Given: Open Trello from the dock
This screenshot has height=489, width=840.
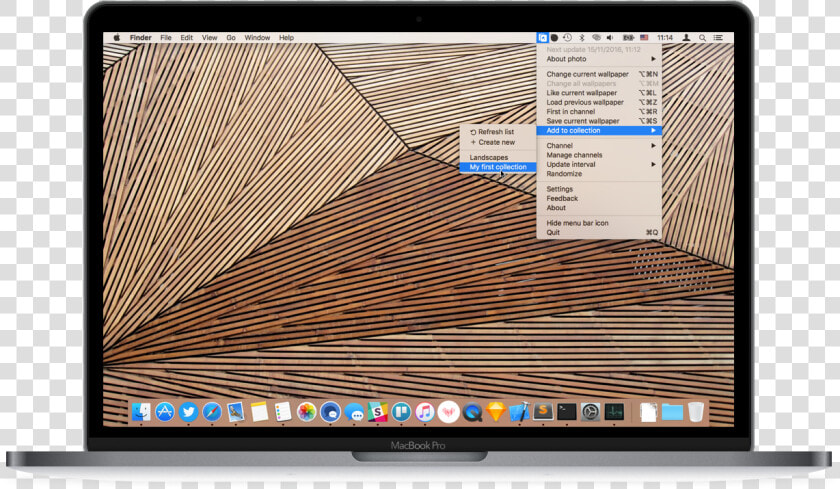Looking at the screenshot, I should [401, 412].
